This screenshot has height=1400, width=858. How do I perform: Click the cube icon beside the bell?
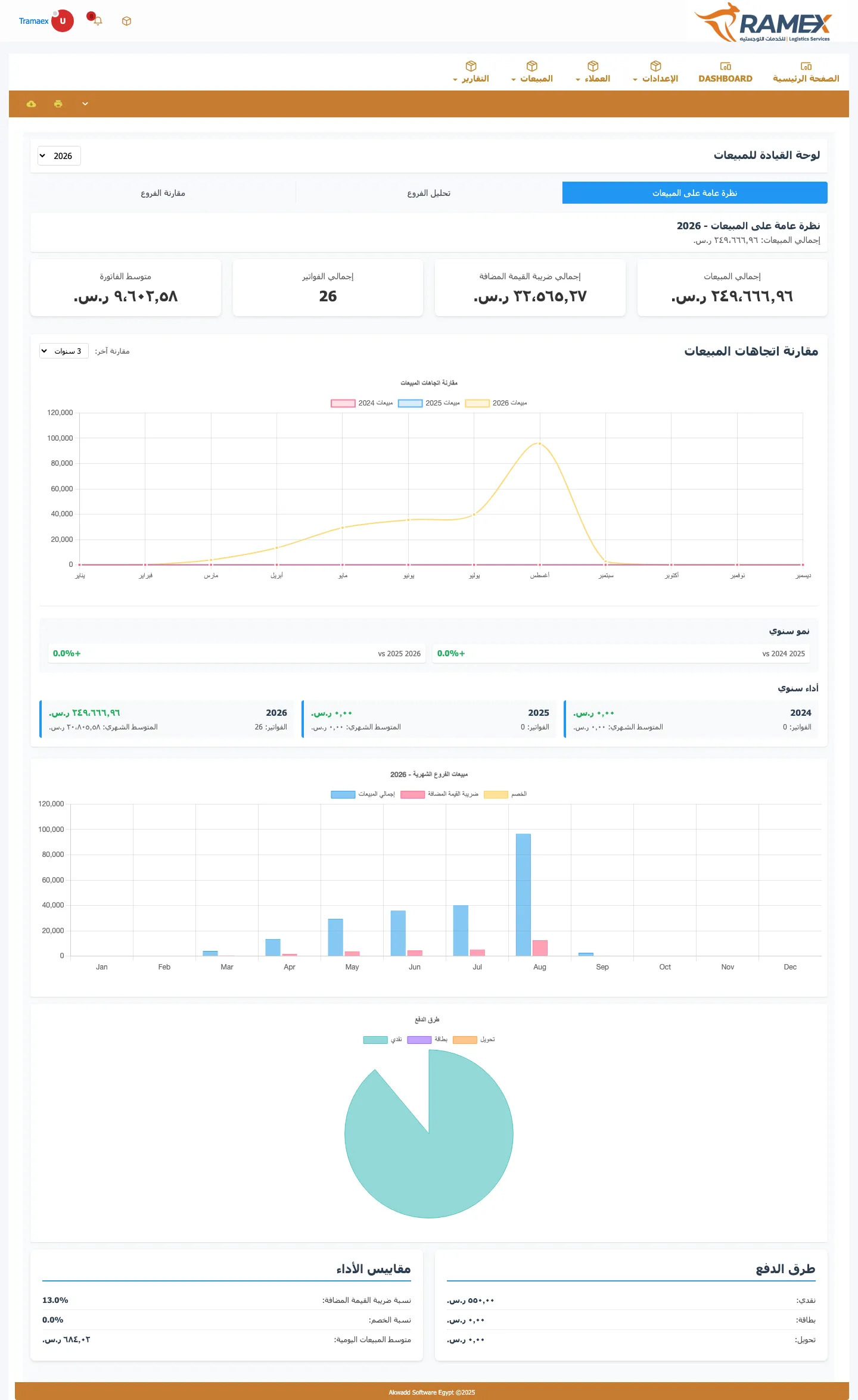point(126,21)
